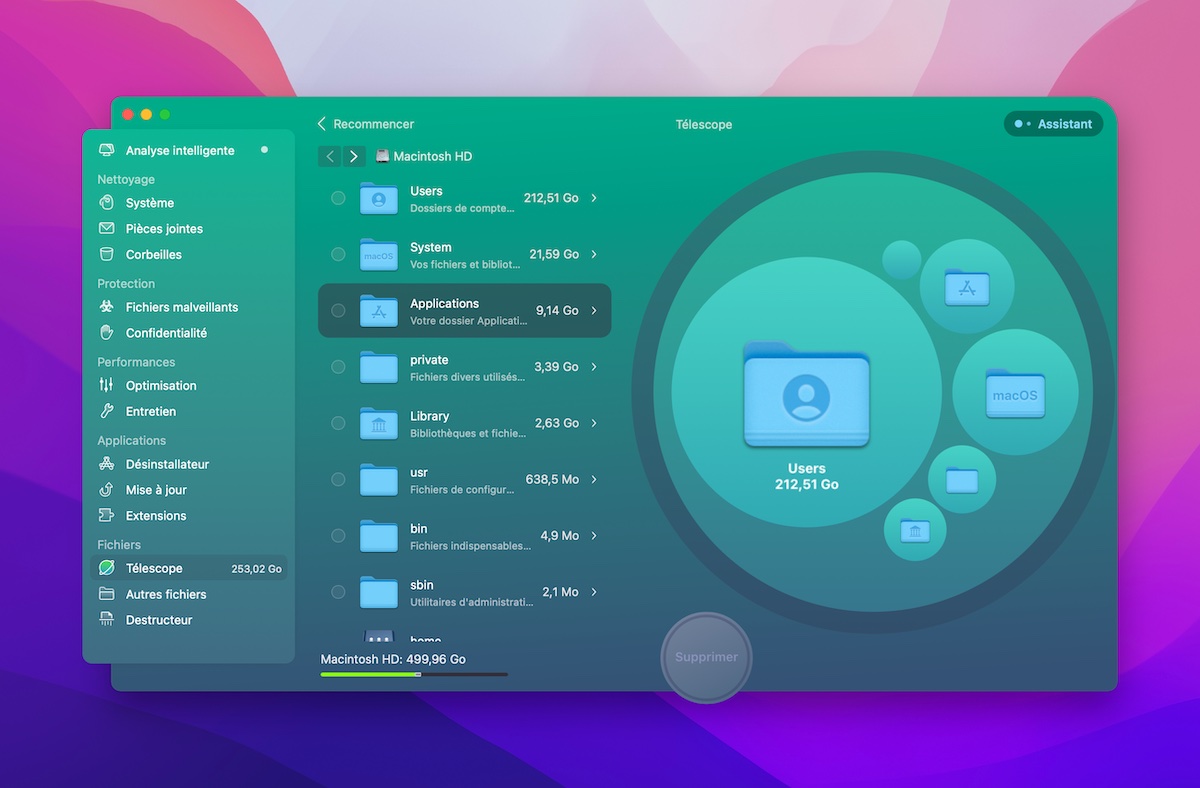Click the Analyse intelligente monitor icon

pyautogui.click(x=107, y=150)
